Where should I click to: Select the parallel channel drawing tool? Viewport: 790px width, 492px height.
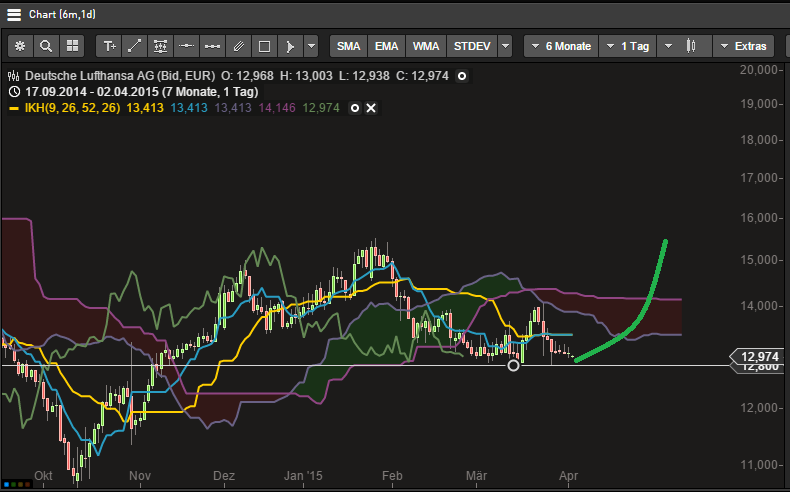tap(239, 46)
